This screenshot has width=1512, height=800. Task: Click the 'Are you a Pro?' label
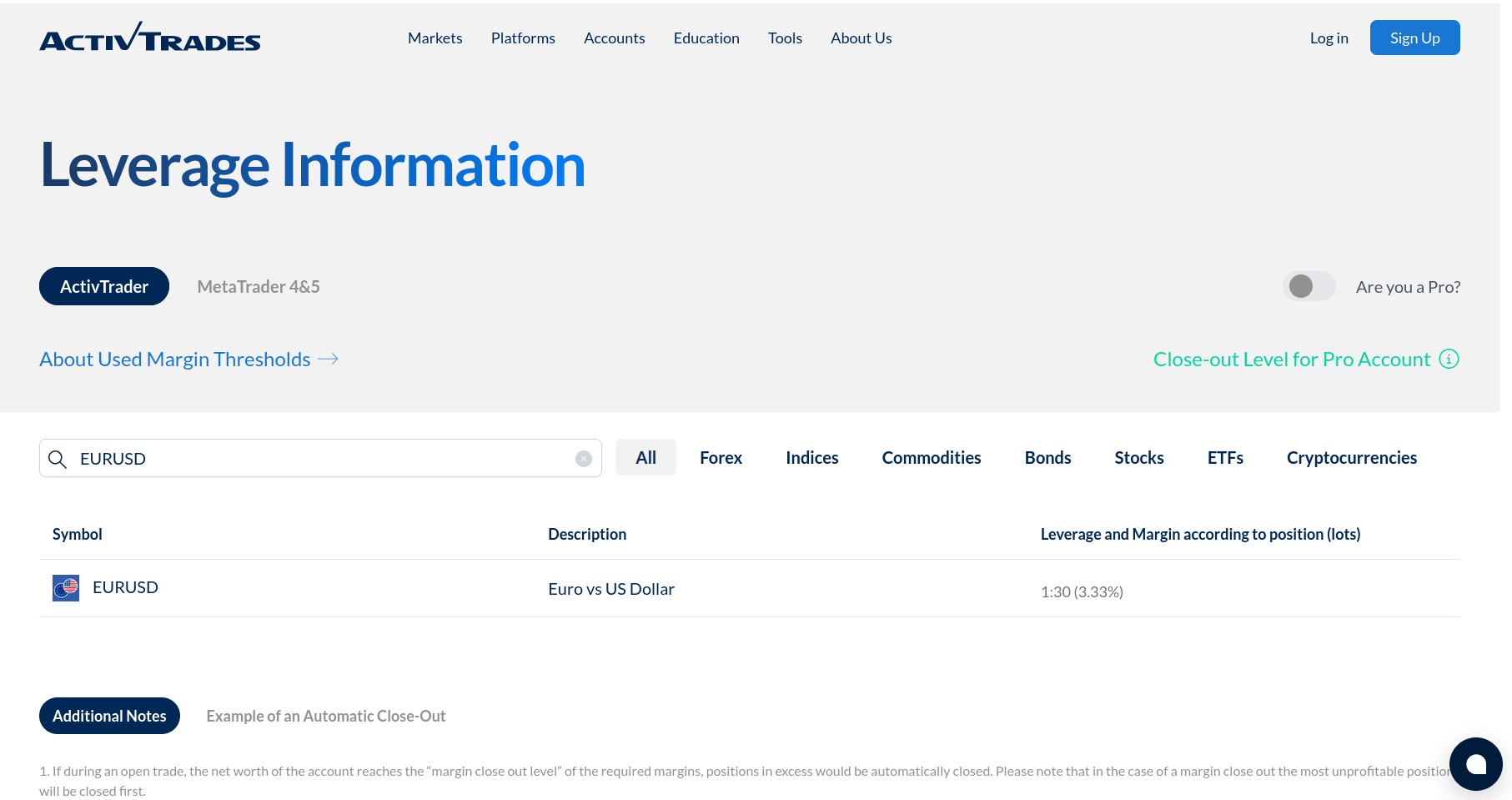[x=1409, y=287]
